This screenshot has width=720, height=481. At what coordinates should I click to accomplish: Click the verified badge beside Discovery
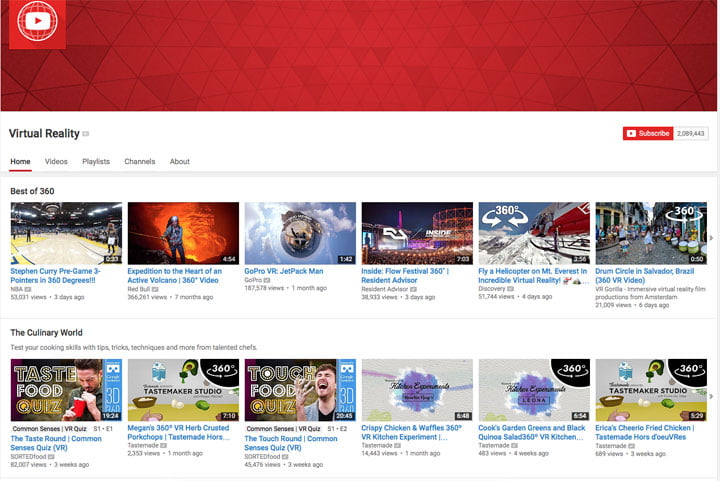click(510, 289)
